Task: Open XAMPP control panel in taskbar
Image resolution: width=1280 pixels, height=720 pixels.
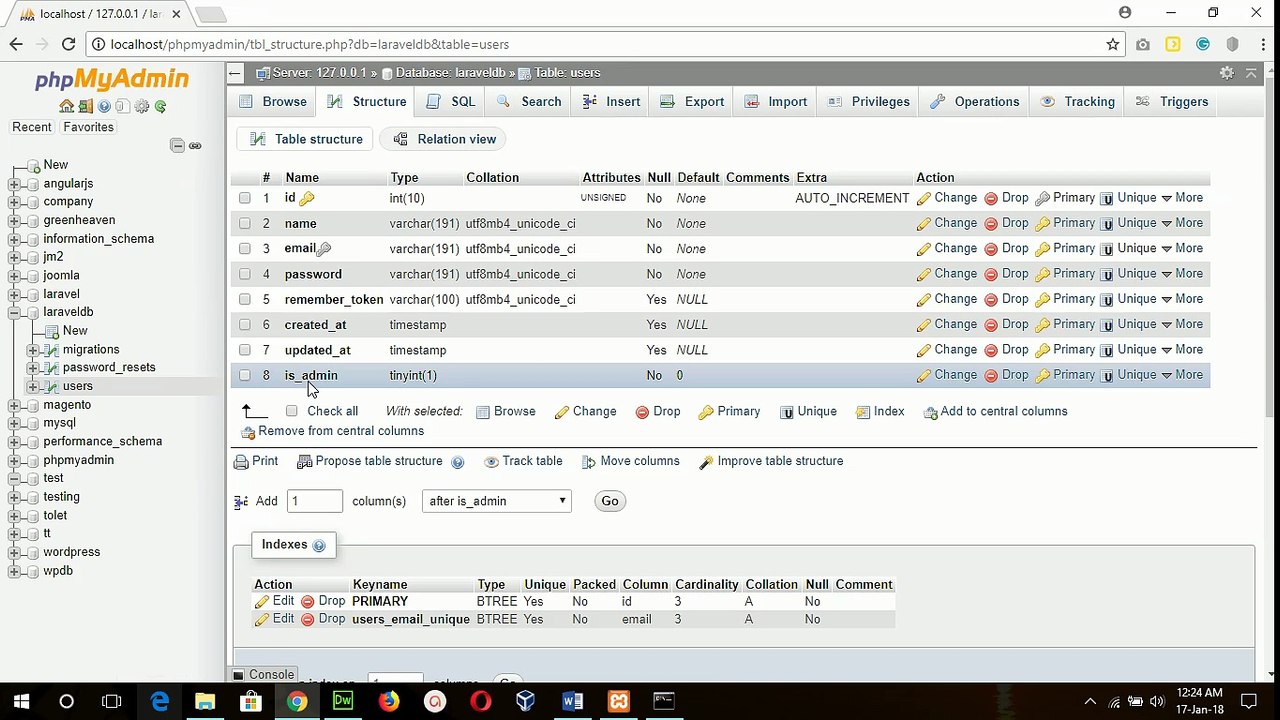Action: pyautogui.click(x=619, y=701)
